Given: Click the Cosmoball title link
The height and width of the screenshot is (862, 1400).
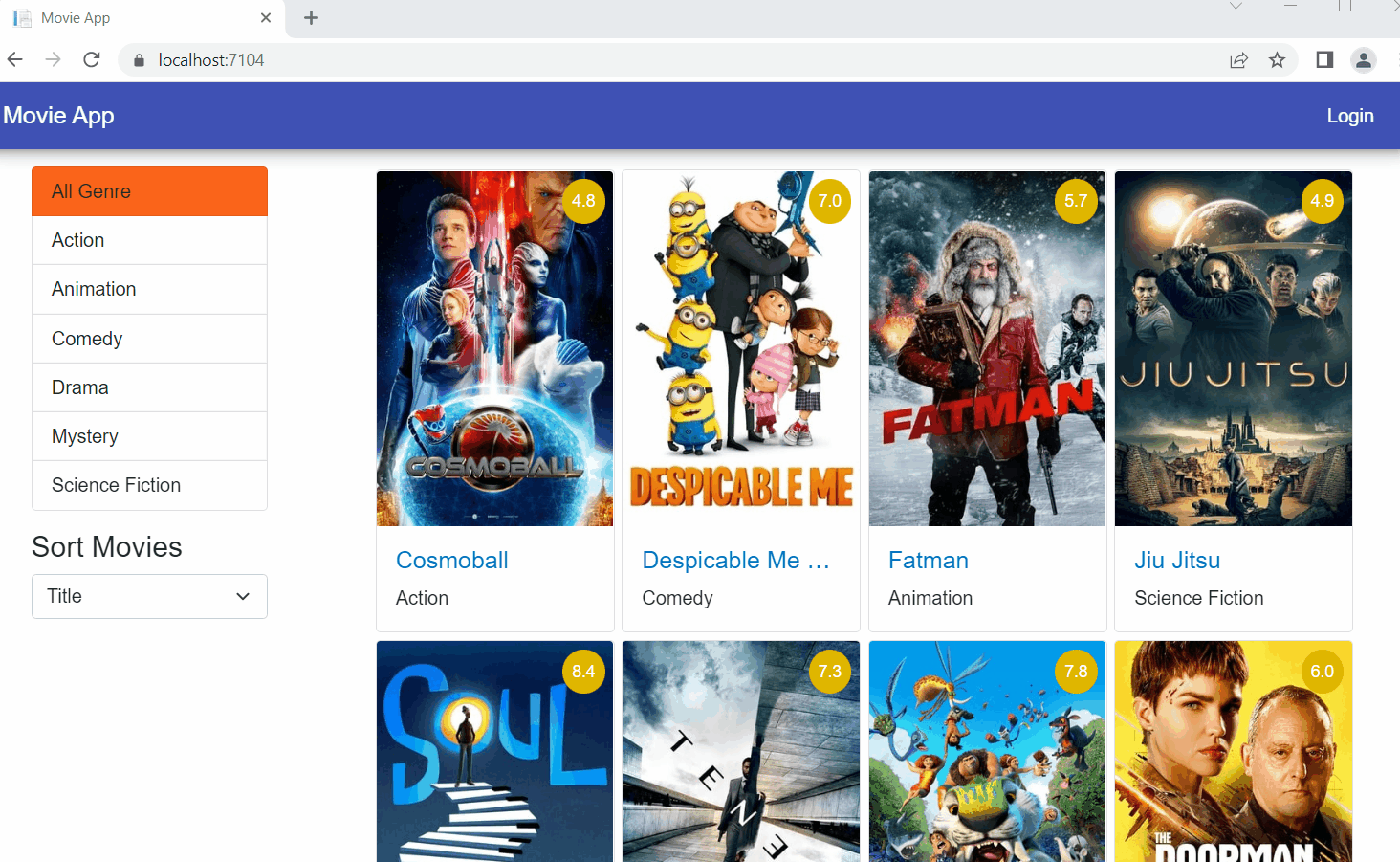Looking at the screenshot, I should 452,561.
